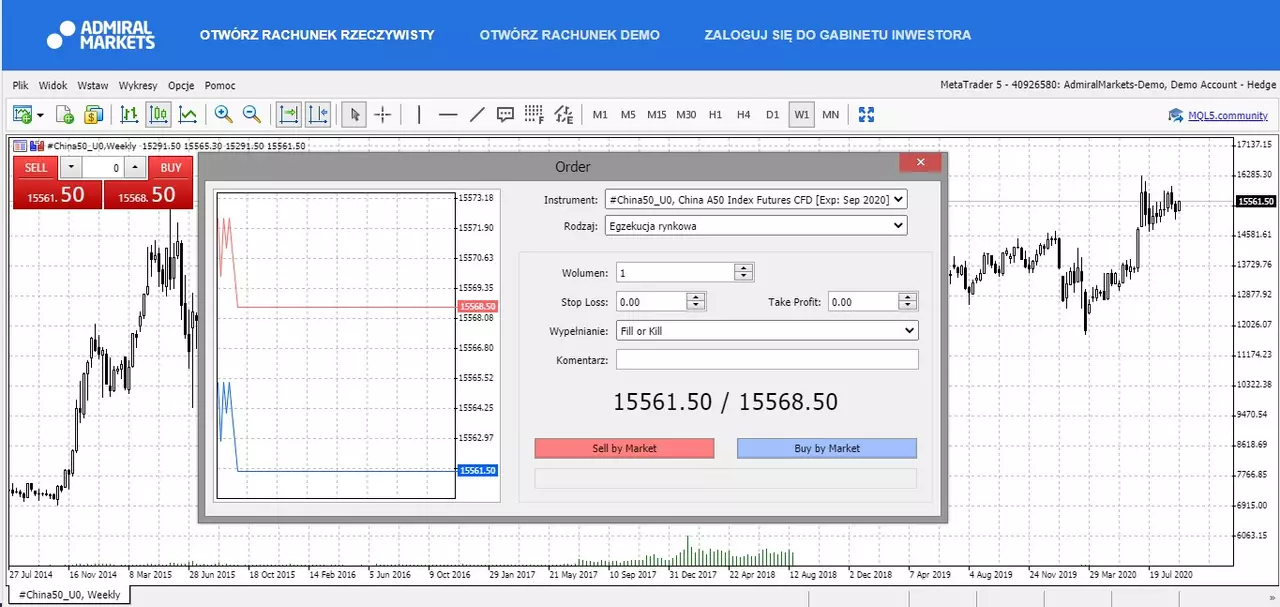The height and width of the screenshot is (607, 1280).
Task: Select the trendline drawing tool
Action: (x=477, y=114)
